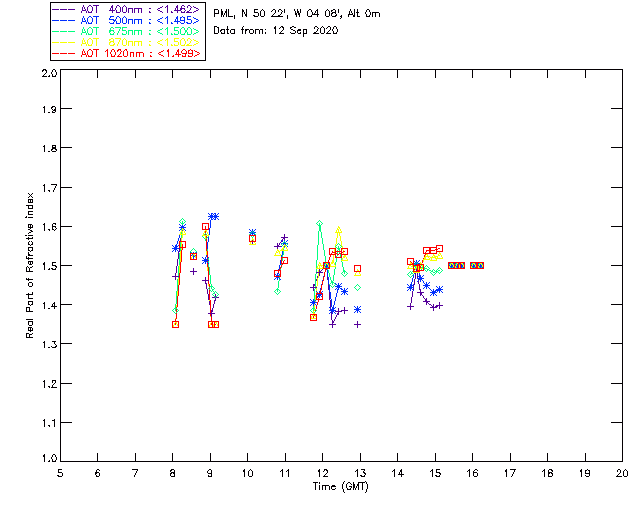
Task: Click the 8 x-axis tick label
Action: 173,473
